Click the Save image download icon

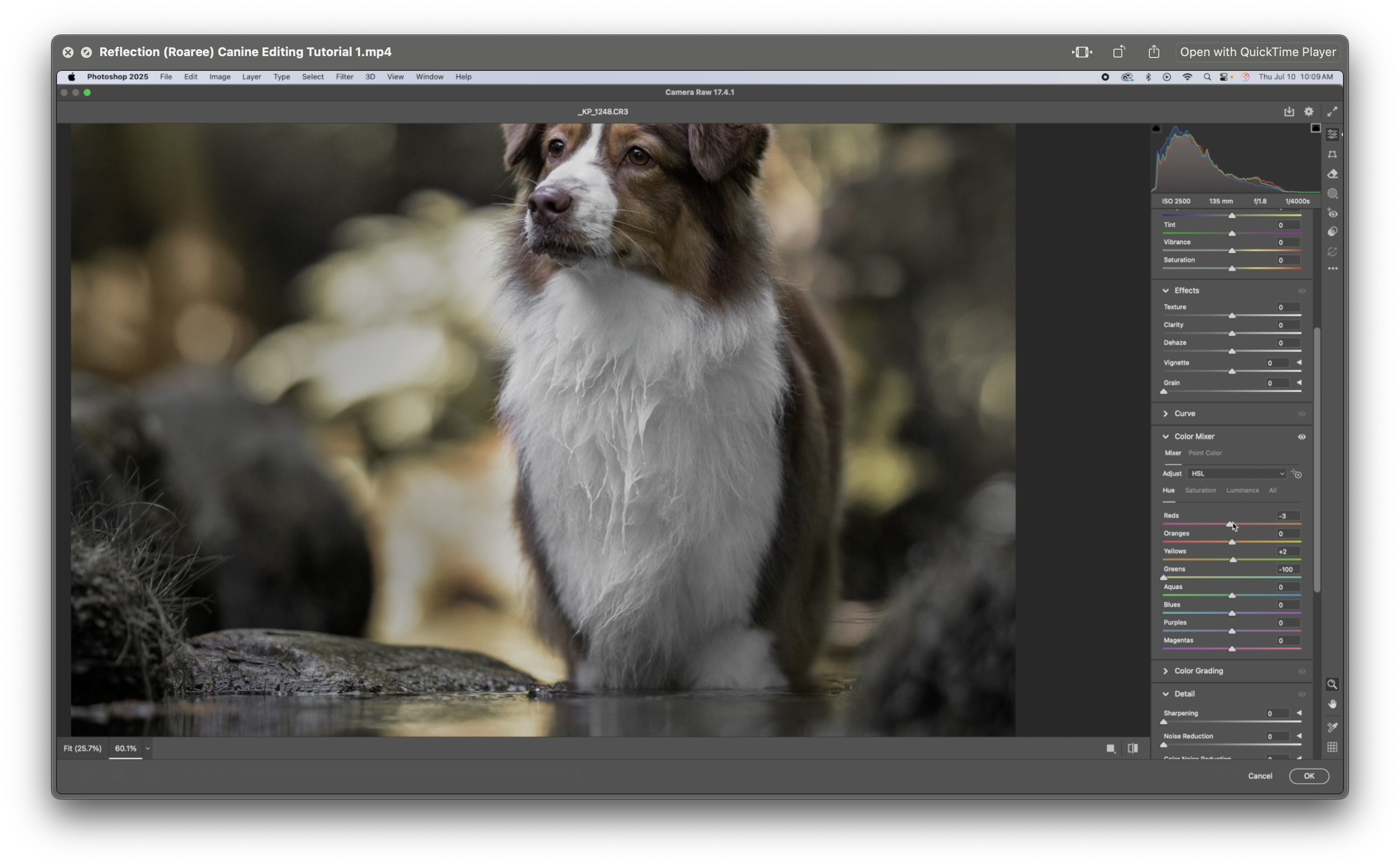click(x=1289, y=112)
